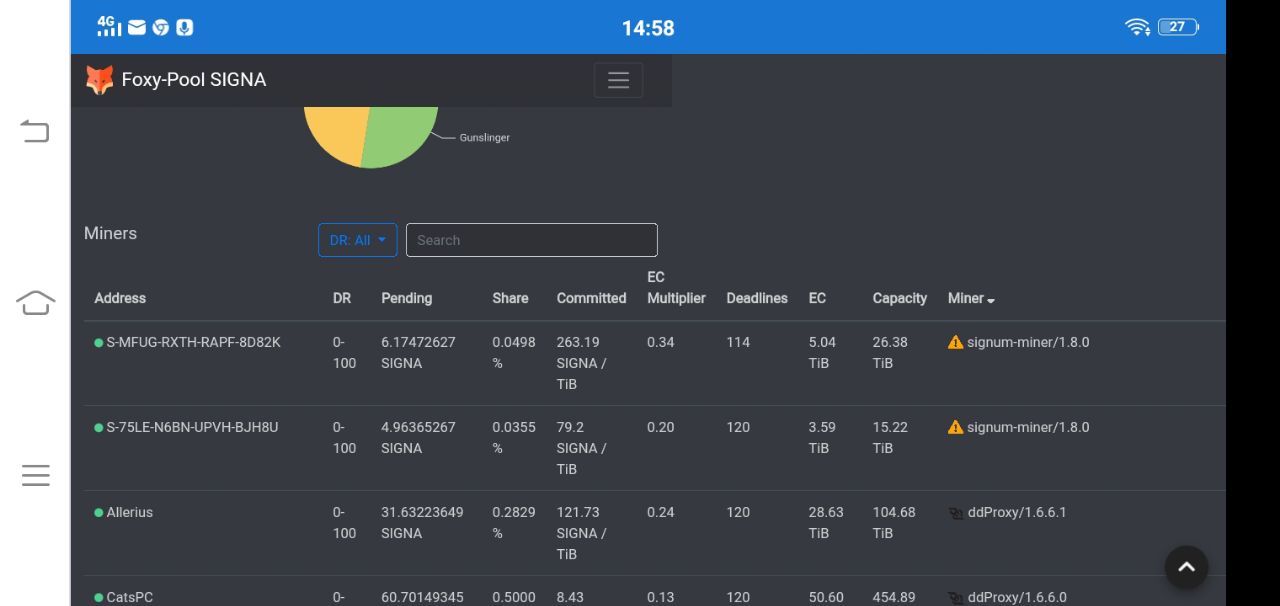Click the Gunslinger pie chart label
The image size is (1280, 606).
[484, 138]
